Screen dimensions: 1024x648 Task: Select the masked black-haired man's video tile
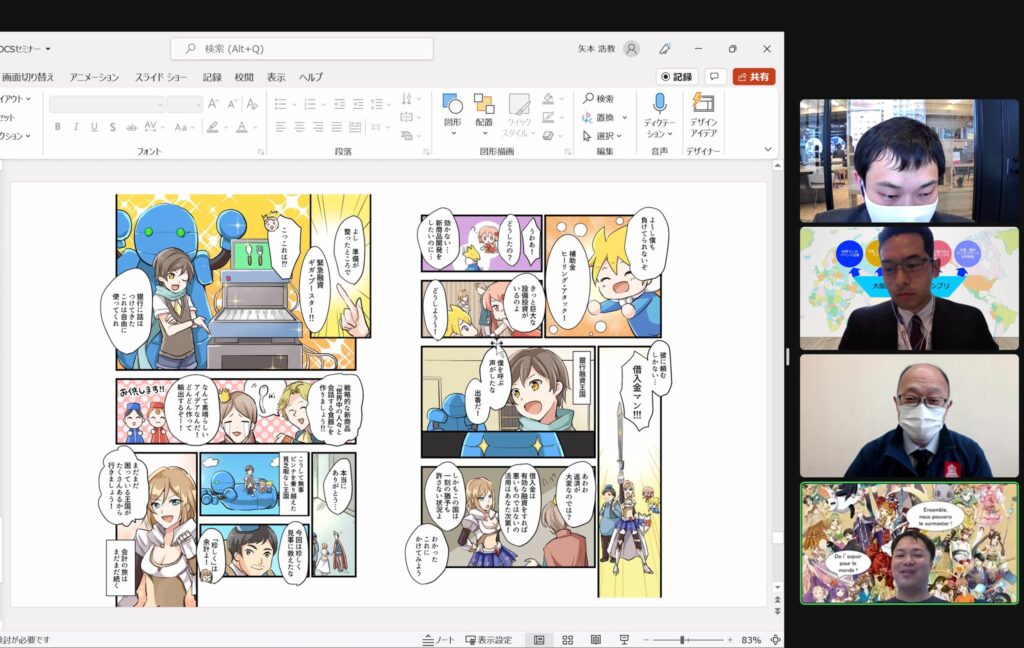click(909, 161)
